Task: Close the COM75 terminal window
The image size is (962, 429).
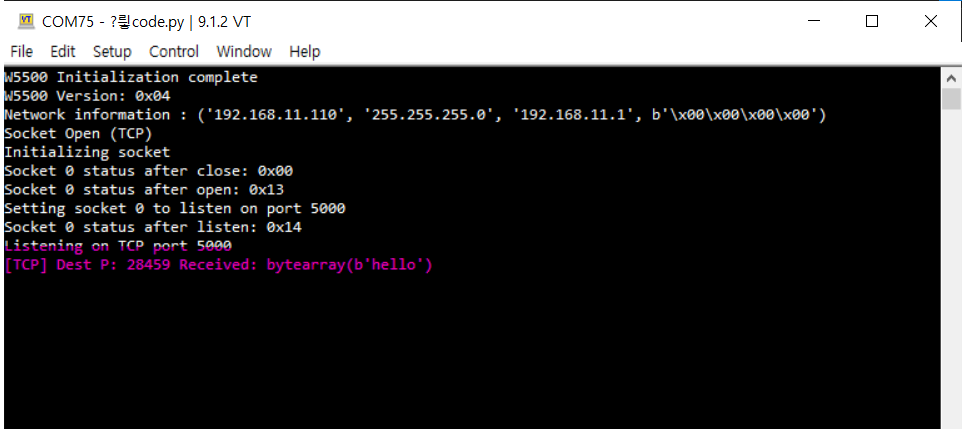Action: point(931,21)
